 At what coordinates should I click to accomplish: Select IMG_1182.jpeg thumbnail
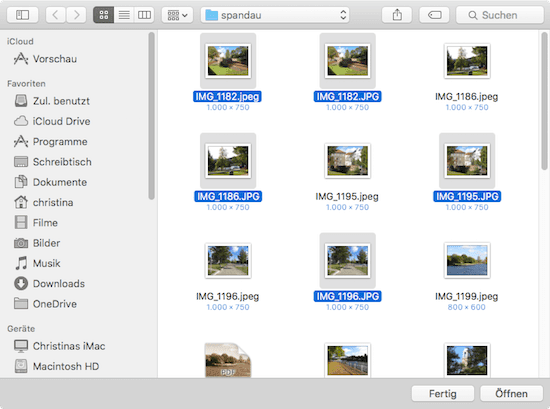click(x=228, y=61)
